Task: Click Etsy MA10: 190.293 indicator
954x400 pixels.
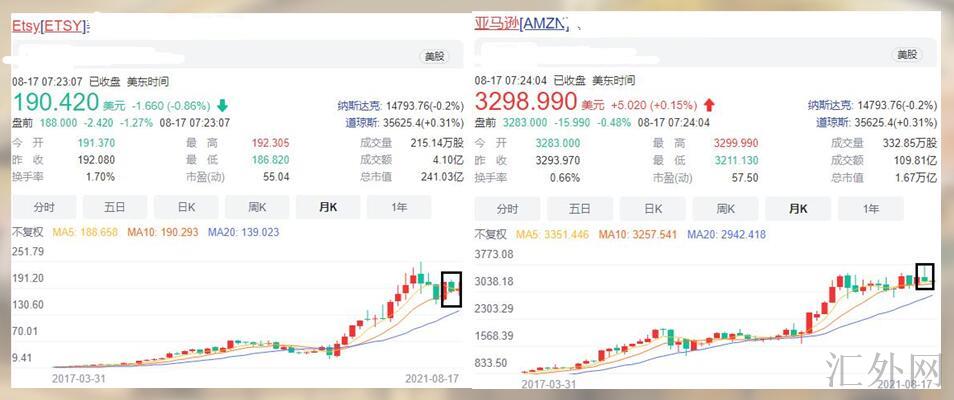Action: [x=163, y=232]
